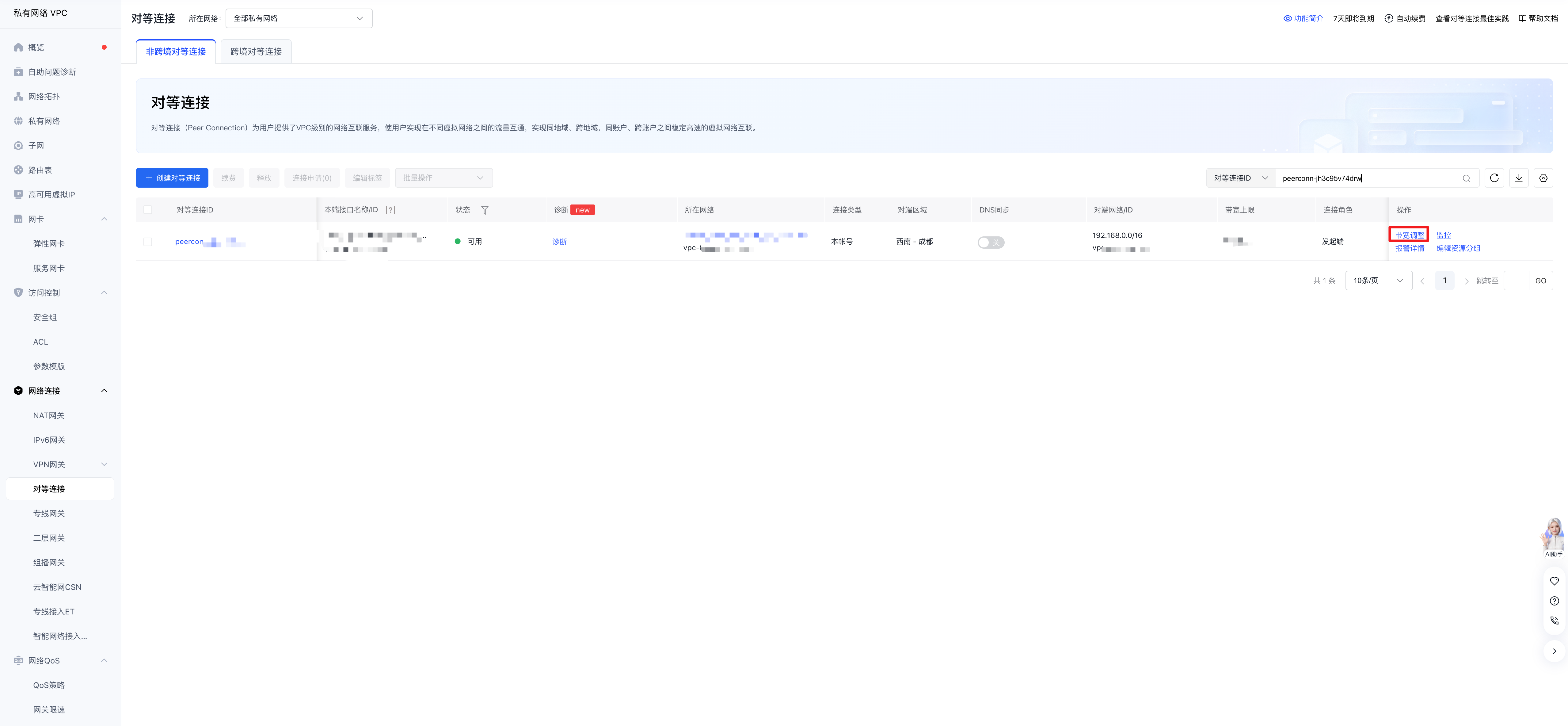
Task: Click the question mark help icon
Action: coord(1554,601)
